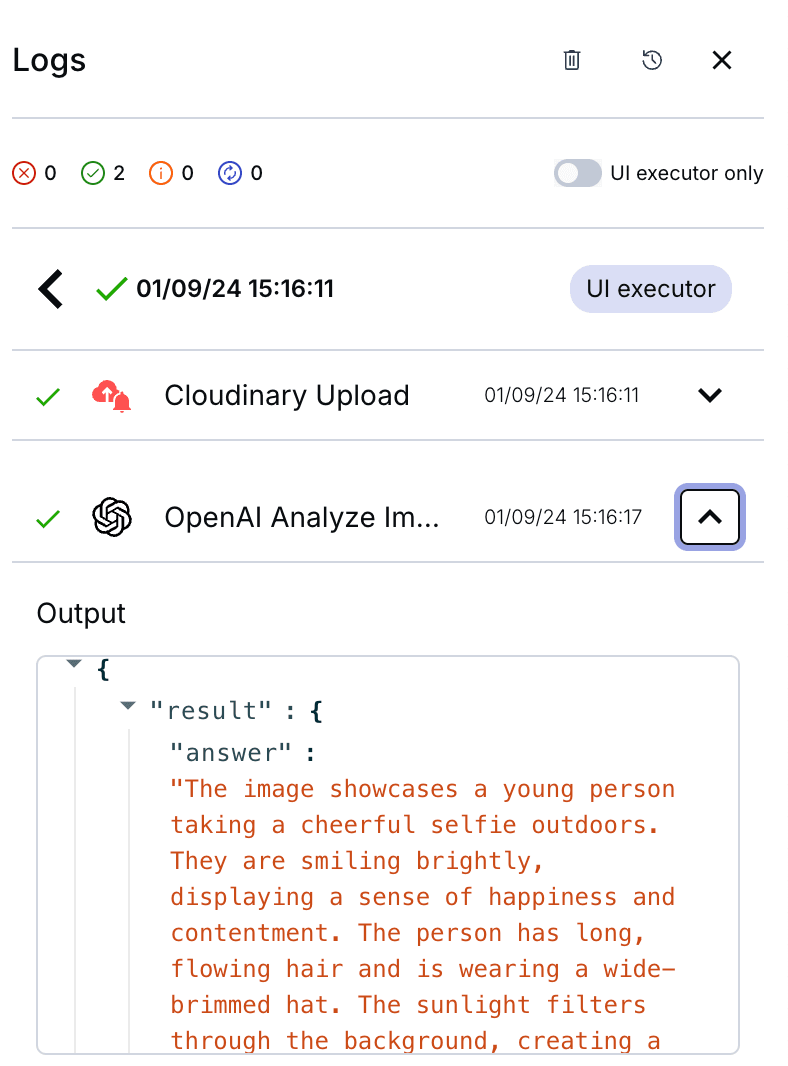Filter by blue running count icon
Viewport: 788px width, 1066px height.
tap(230, 173)
